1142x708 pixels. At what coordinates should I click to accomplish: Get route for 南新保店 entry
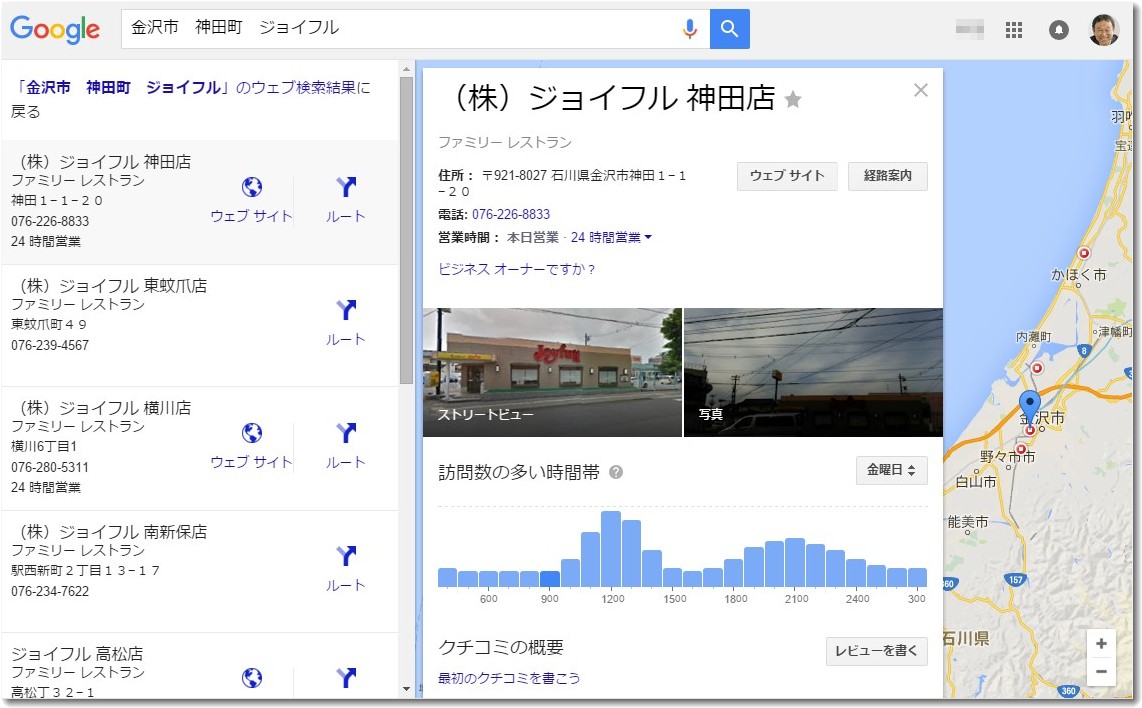point(345,567)
